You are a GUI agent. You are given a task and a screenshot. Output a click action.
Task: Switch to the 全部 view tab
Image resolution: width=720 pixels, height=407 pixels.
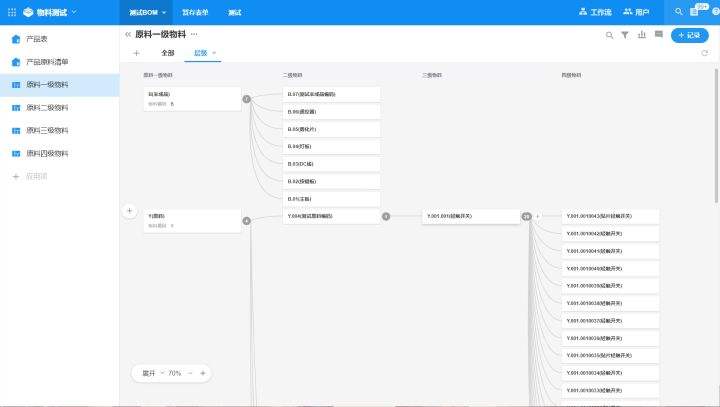[x=168, y=53]
